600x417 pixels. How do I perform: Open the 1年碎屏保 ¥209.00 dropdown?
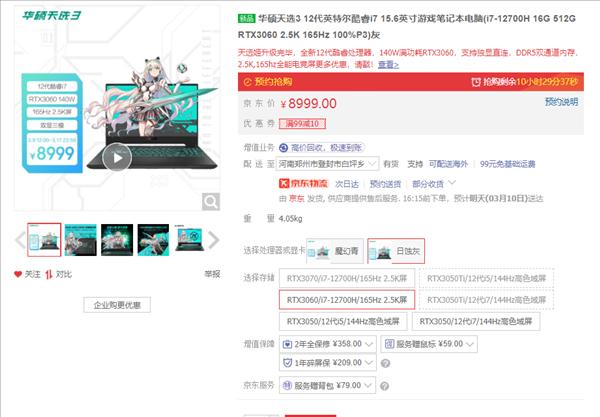tap(328, 363)
